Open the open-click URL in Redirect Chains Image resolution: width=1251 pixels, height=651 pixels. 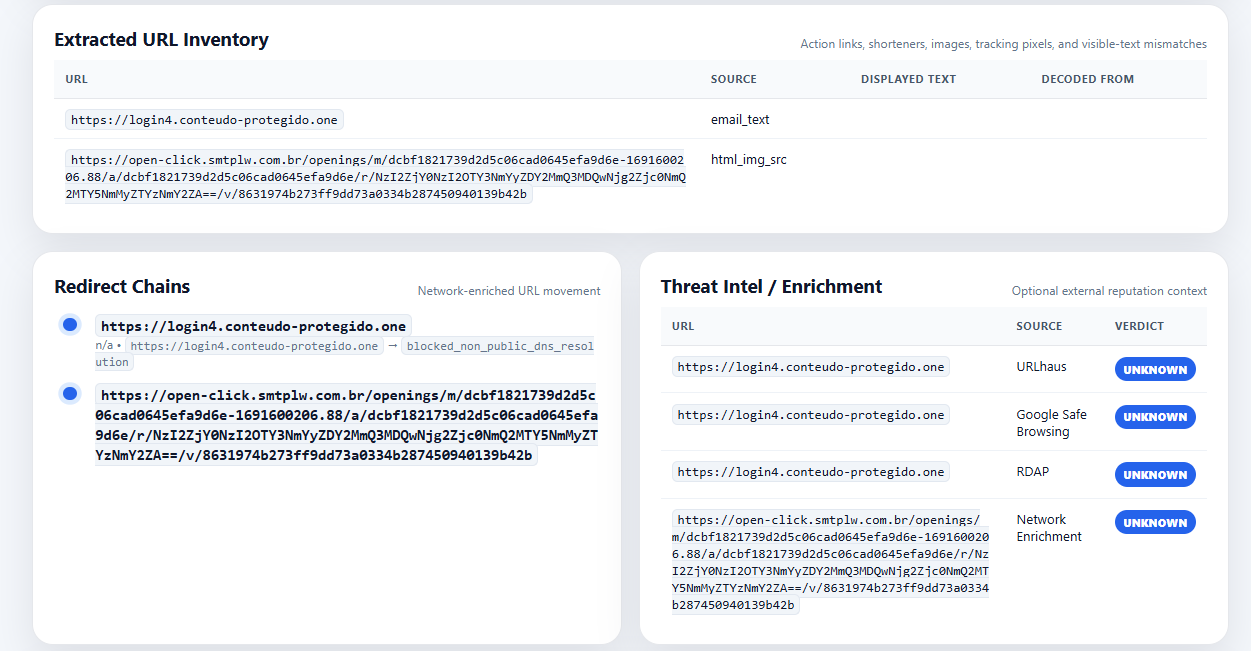coord(346,425)
